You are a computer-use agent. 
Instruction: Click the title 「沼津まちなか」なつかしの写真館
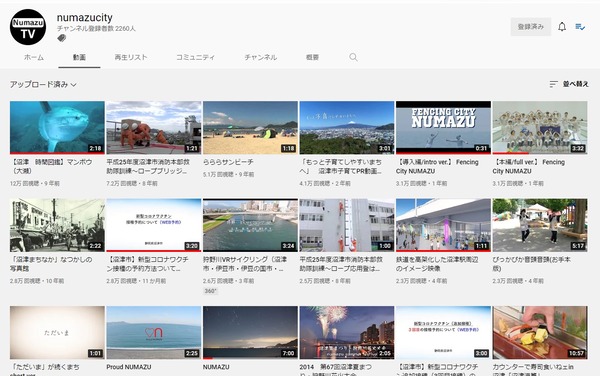[51, 264]
